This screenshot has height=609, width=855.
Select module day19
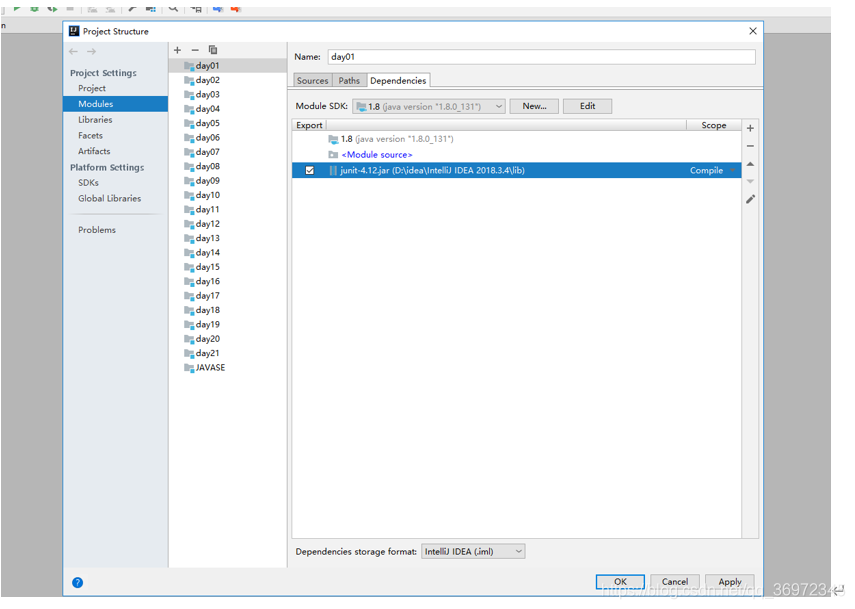click(228, 325)
